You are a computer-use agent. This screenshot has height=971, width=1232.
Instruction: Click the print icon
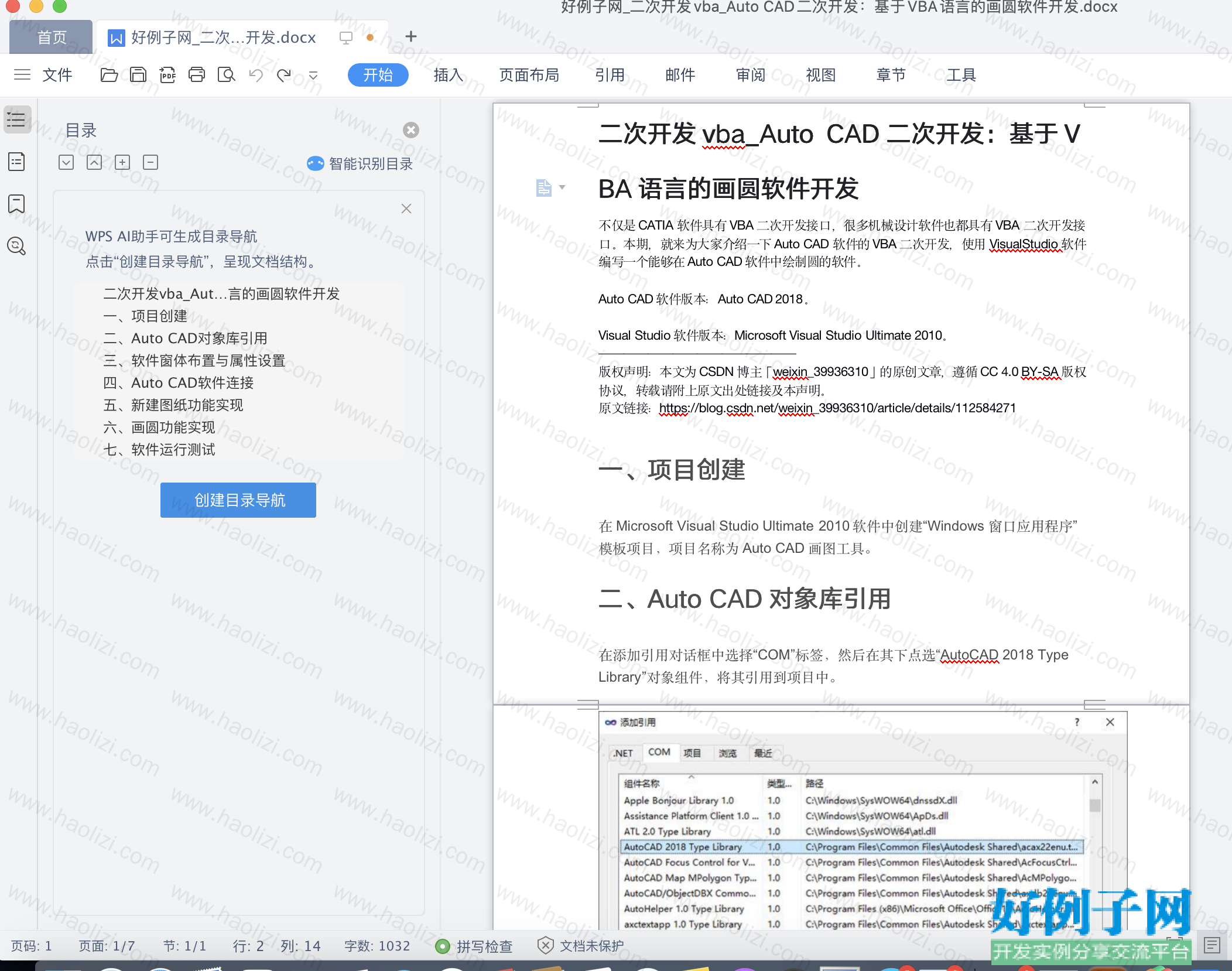pos(197,75)
